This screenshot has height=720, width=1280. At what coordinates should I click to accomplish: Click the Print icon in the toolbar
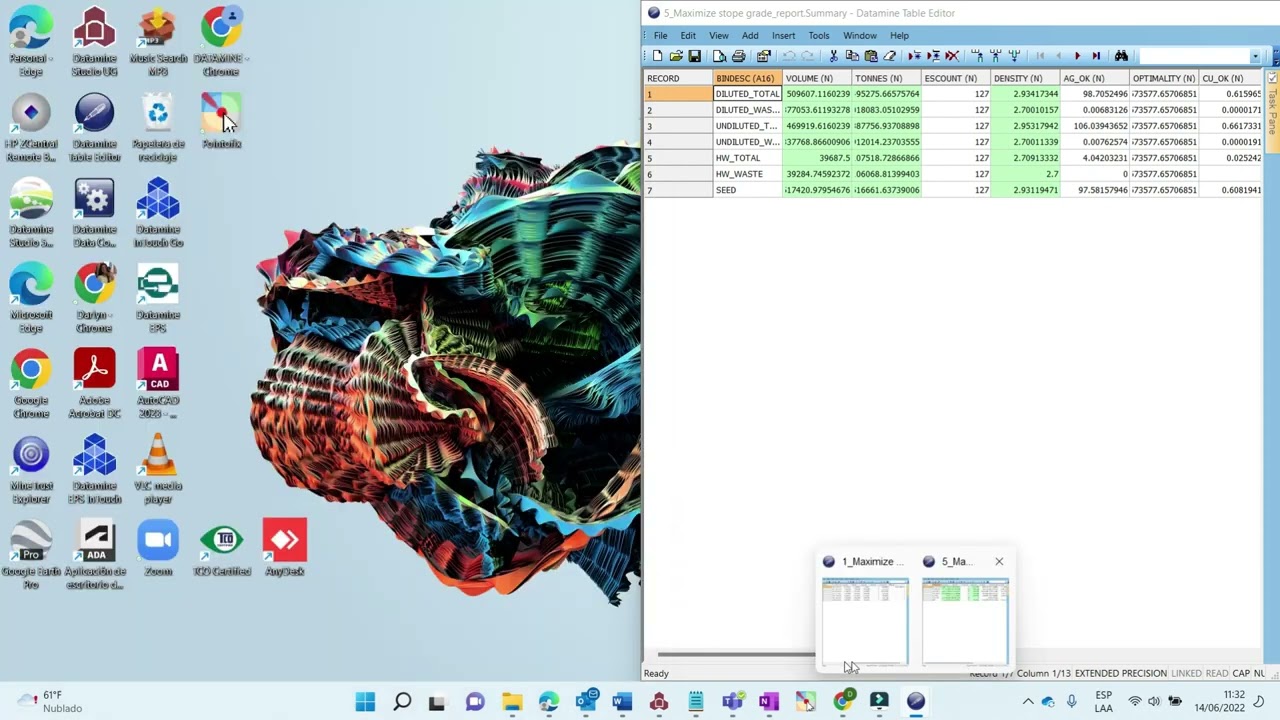click(738, 56)
